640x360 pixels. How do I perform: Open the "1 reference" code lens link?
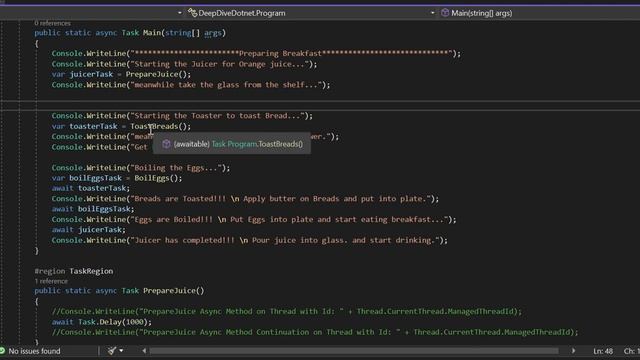tap(51, 281)
